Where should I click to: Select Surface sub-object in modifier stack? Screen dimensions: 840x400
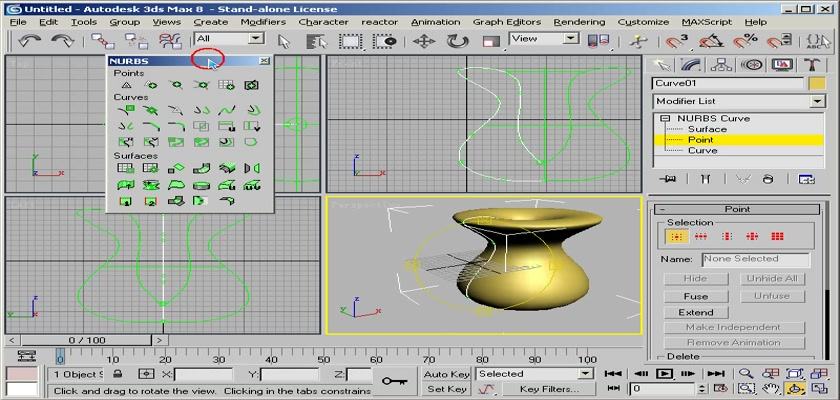(707, 129)
